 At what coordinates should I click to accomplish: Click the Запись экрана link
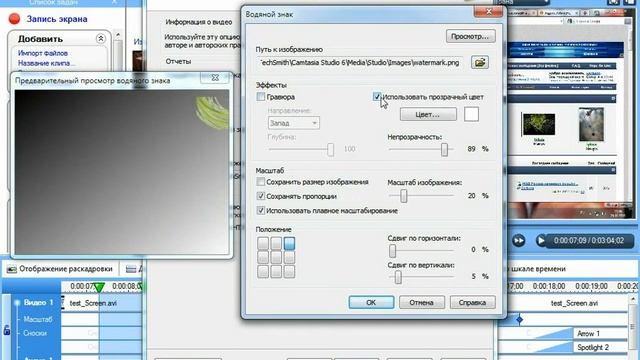[x=57, y=19]
